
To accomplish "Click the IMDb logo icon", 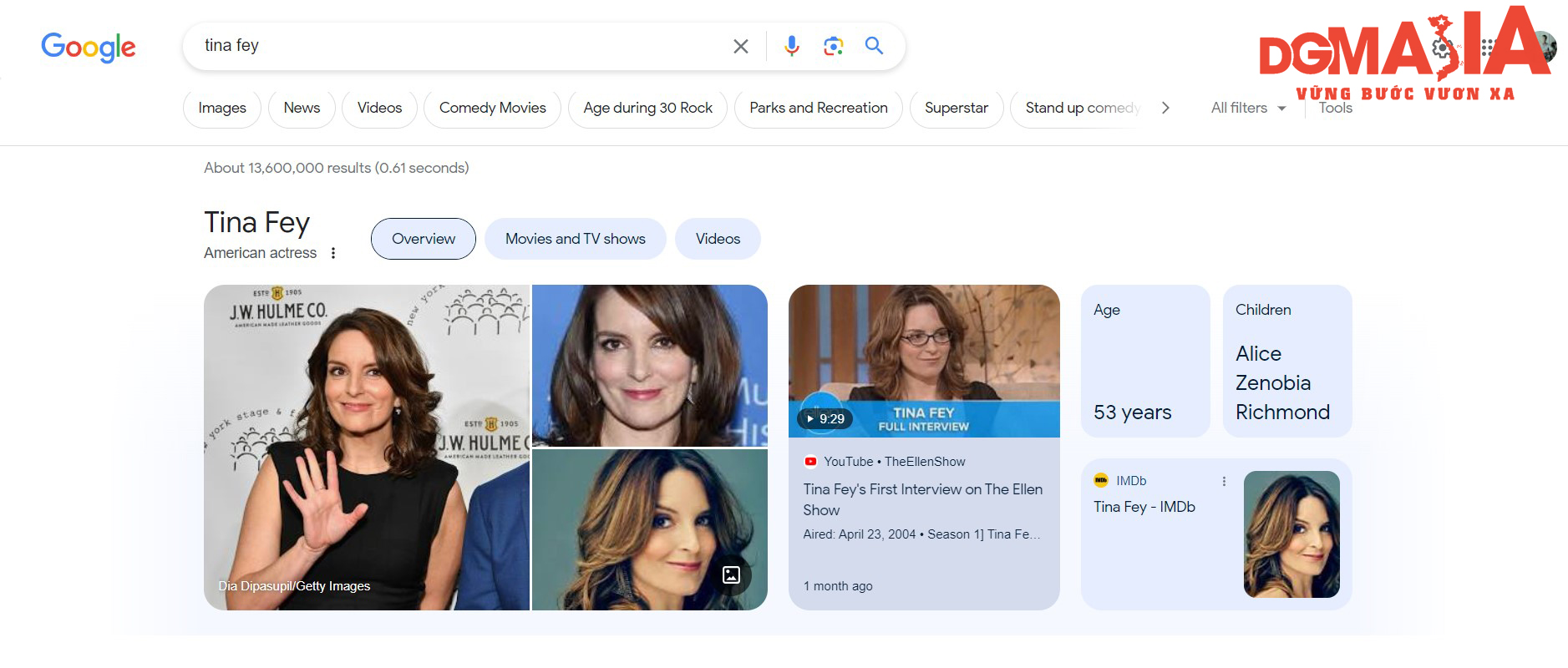I will [x=1101, y=480].
